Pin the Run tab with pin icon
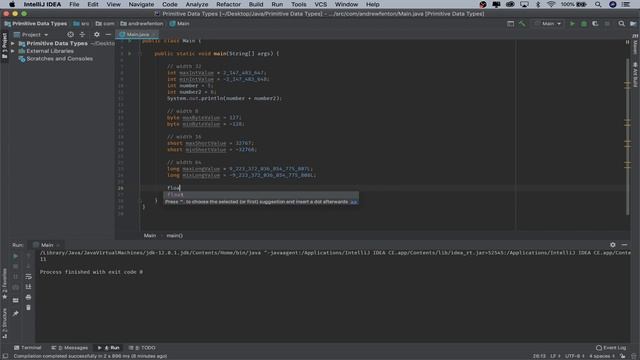Viewport: 640px width, 360px height. click(16, 313)
